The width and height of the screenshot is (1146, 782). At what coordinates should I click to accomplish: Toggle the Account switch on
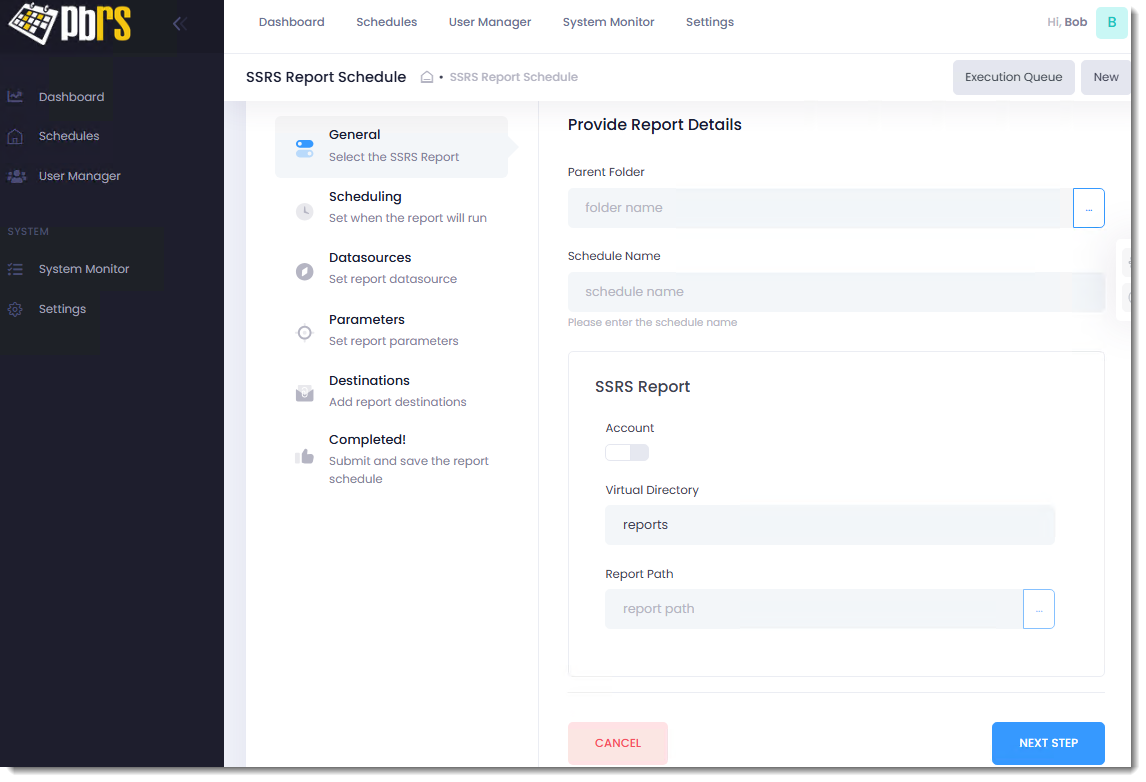[627, 453]
